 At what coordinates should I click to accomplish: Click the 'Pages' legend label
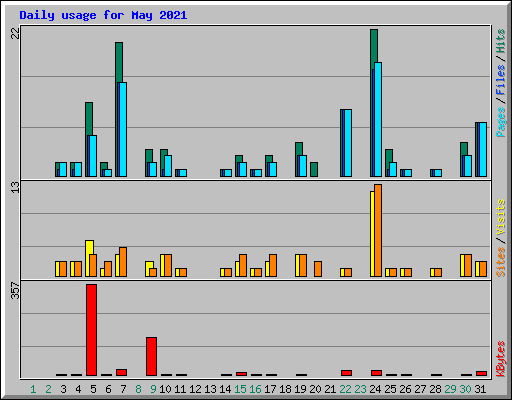(x=500, y=122)
